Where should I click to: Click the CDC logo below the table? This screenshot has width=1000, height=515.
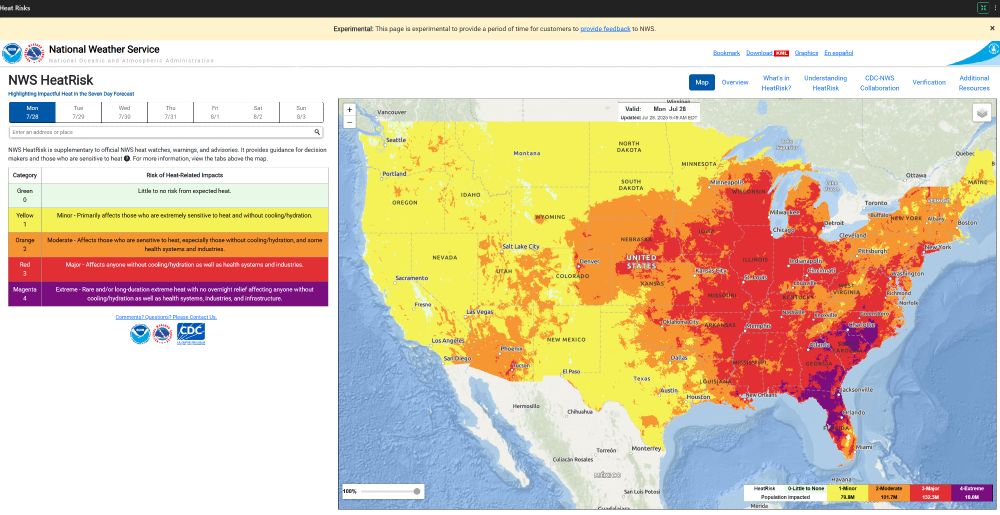pos(191,333)
